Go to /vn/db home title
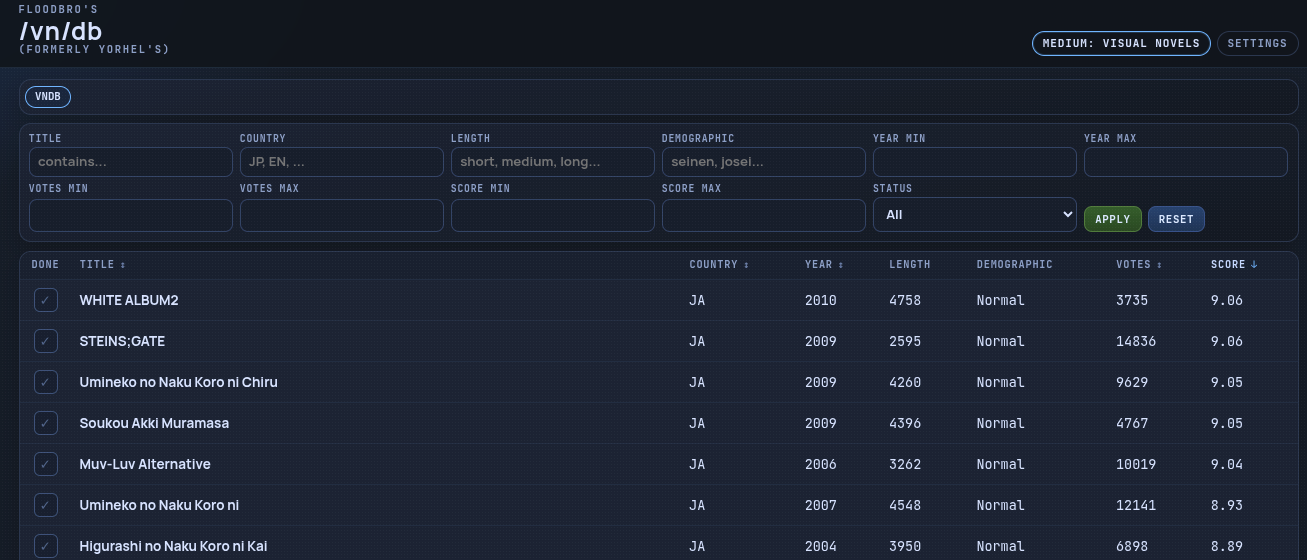 click(x=61, y=31)
